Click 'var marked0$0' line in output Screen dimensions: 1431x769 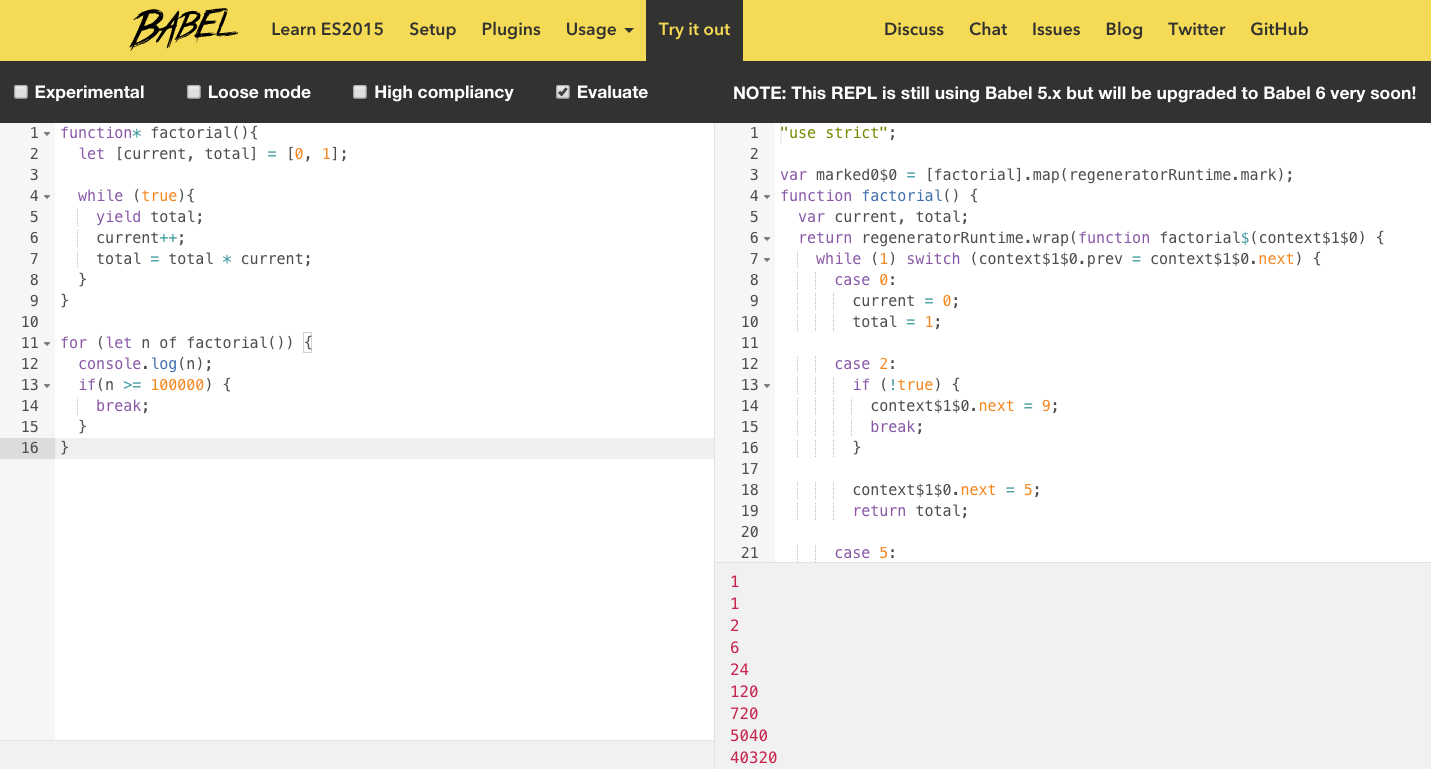tap(1037, 175)
